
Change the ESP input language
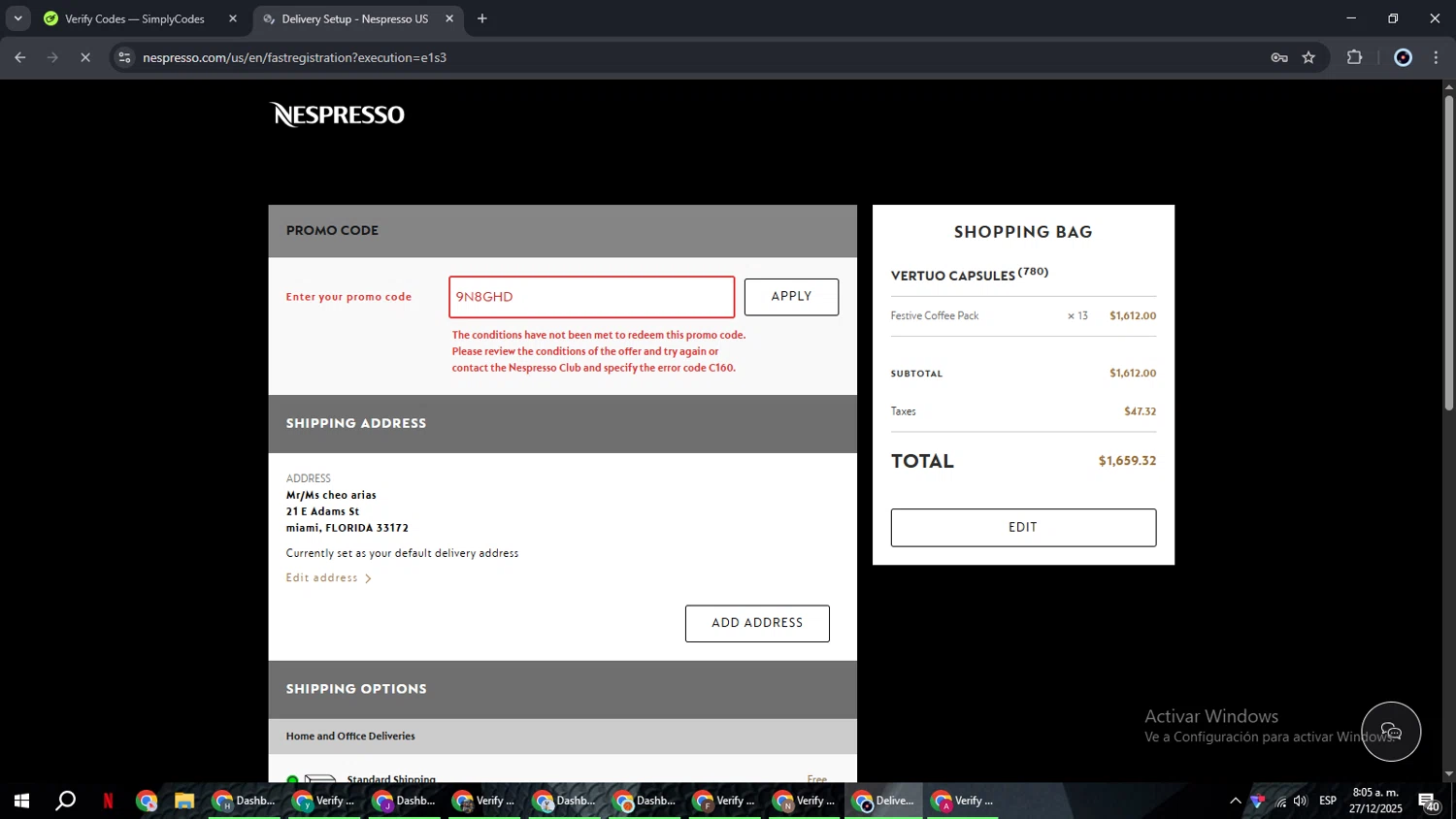click(x=1328, y=801)
